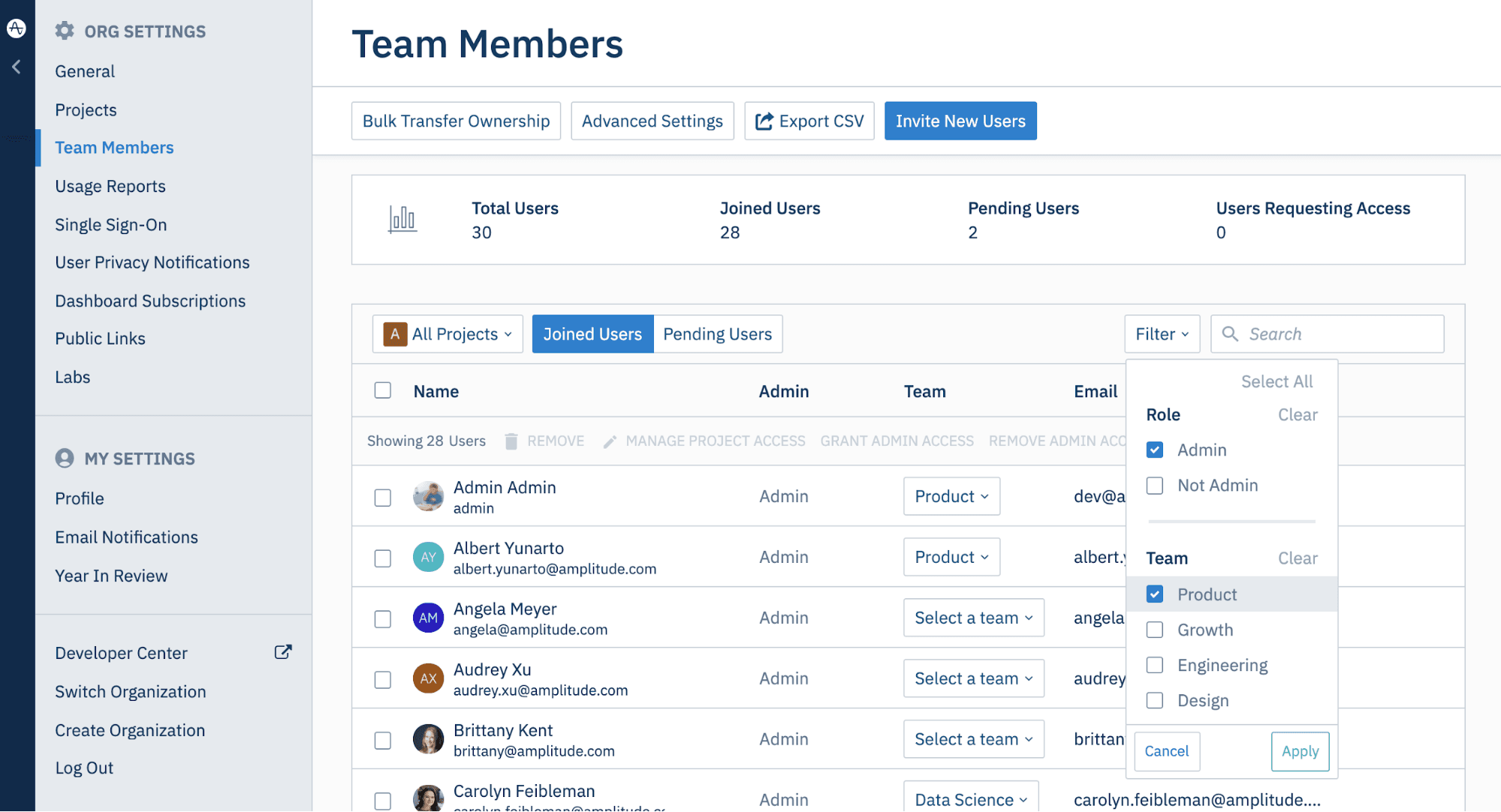Screen dimensions: 1501x812
Task: Apply the selected filters
Action: (x=1299, y=750)
